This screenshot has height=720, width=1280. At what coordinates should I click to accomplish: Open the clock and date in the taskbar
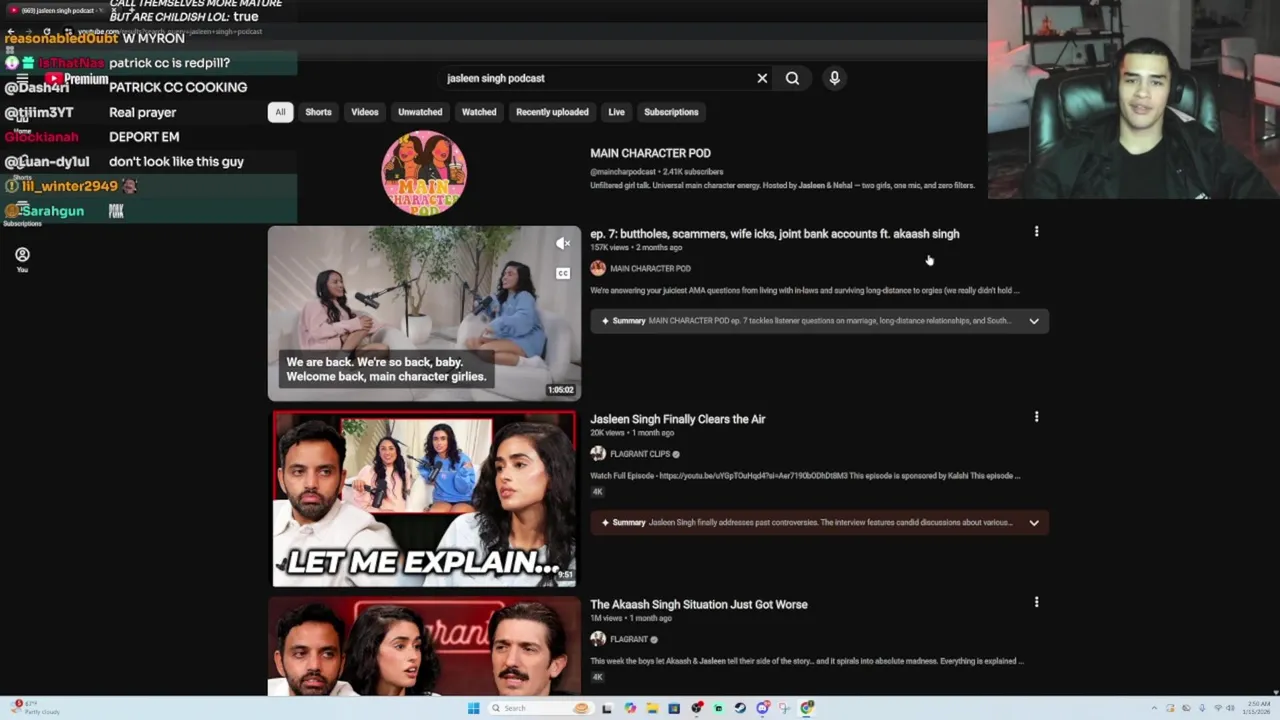tap(1258, 708)
